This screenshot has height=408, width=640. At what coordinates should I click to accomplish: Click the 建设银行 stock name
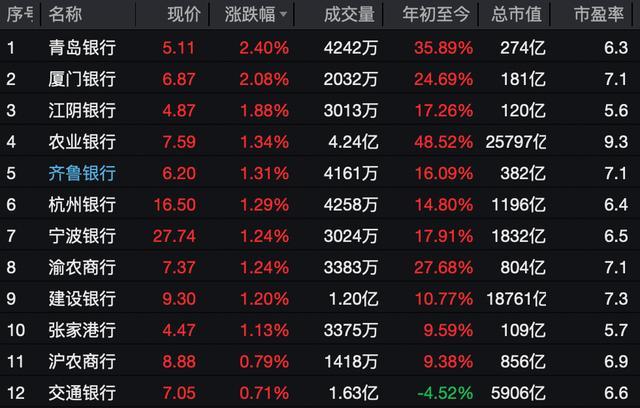pyautogui.click(x=82, y=298)
